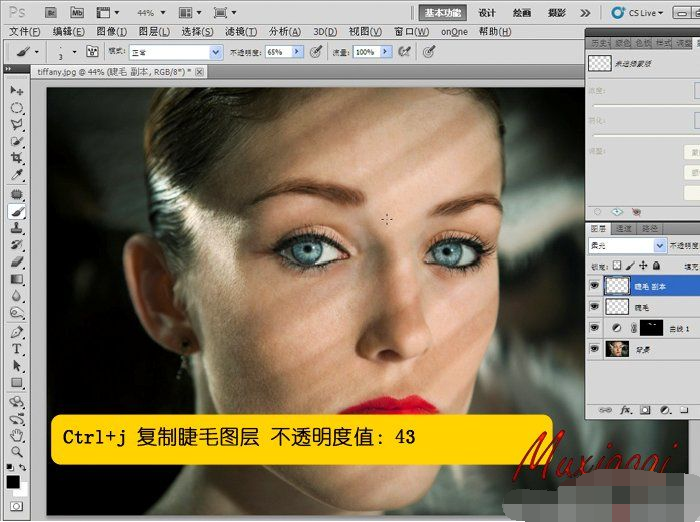Toggle lock all padlock icon
The image size is (700, 522).
(x=656, y=266)
